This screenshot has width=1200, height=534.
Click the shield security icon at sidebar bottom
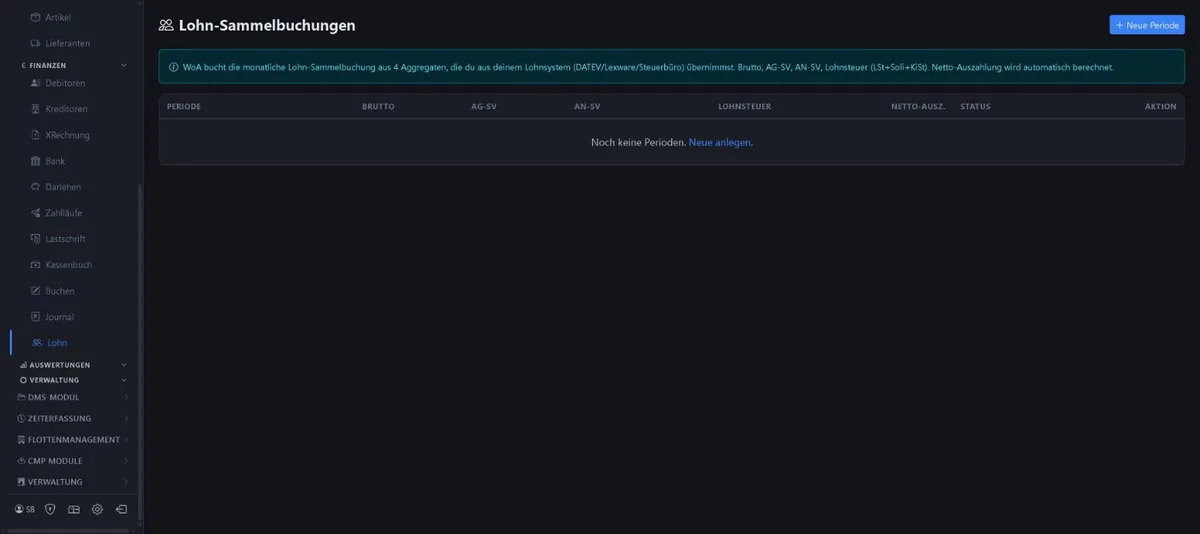coord(50,509)
